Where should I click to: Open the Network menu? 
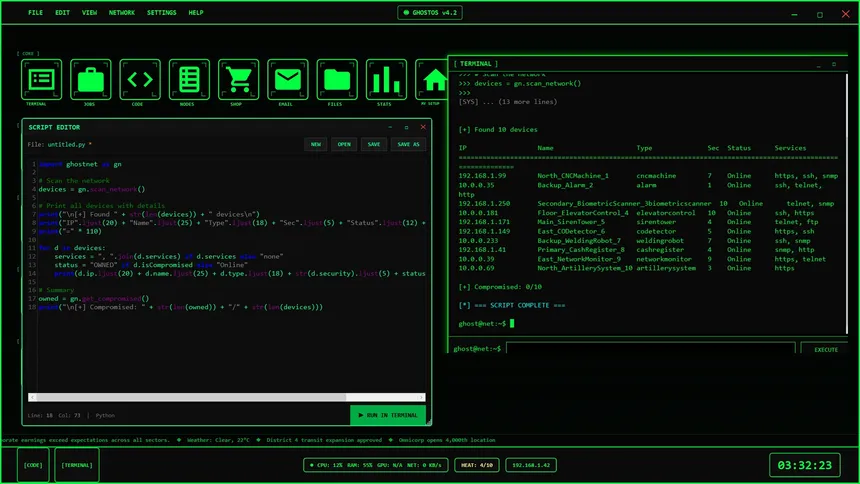click(122, 13)
